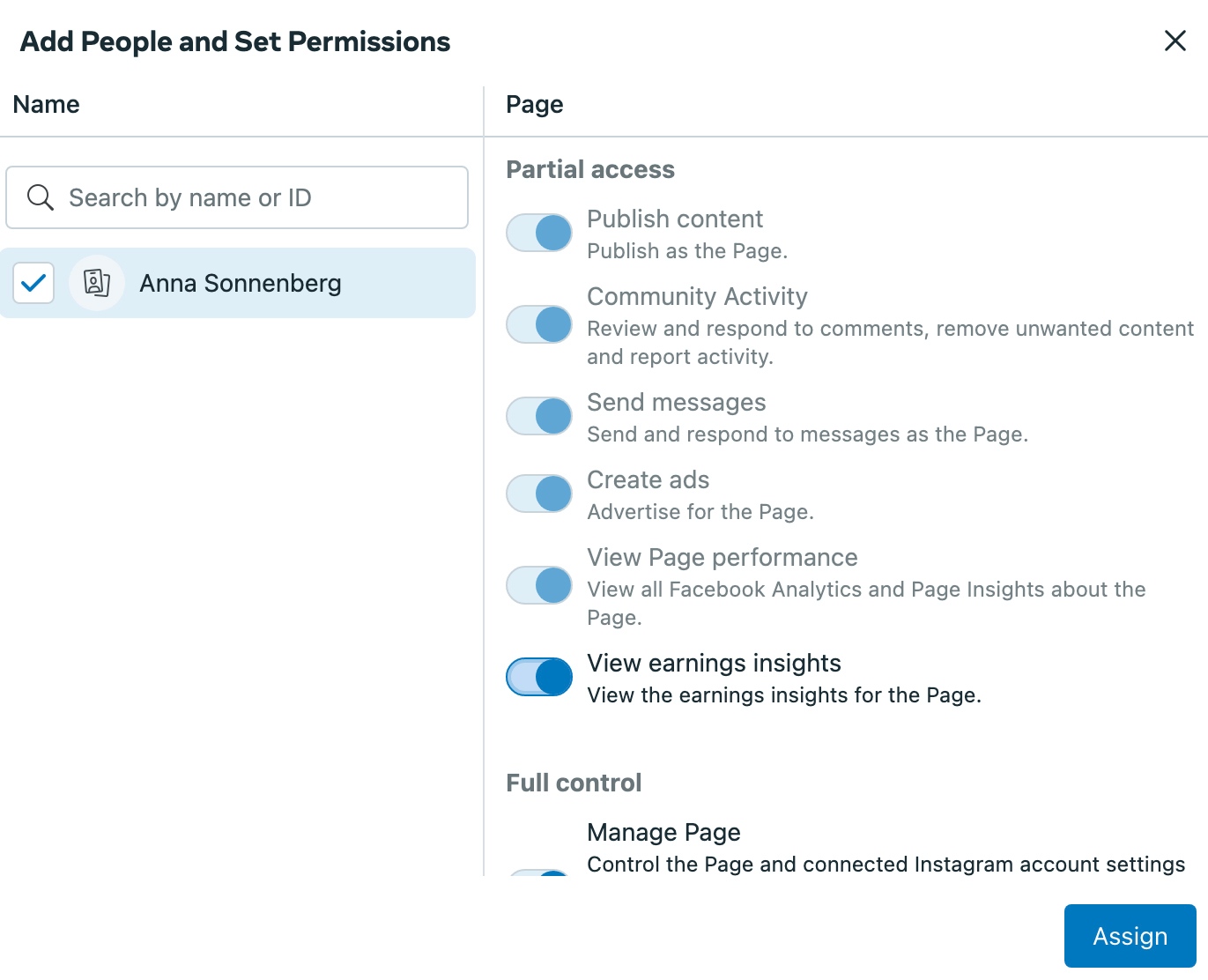Viewport: 1208px width, 980px height.
Task: Click the Anna Sonnenberg profile badge icon
Action: click(97, 283)
